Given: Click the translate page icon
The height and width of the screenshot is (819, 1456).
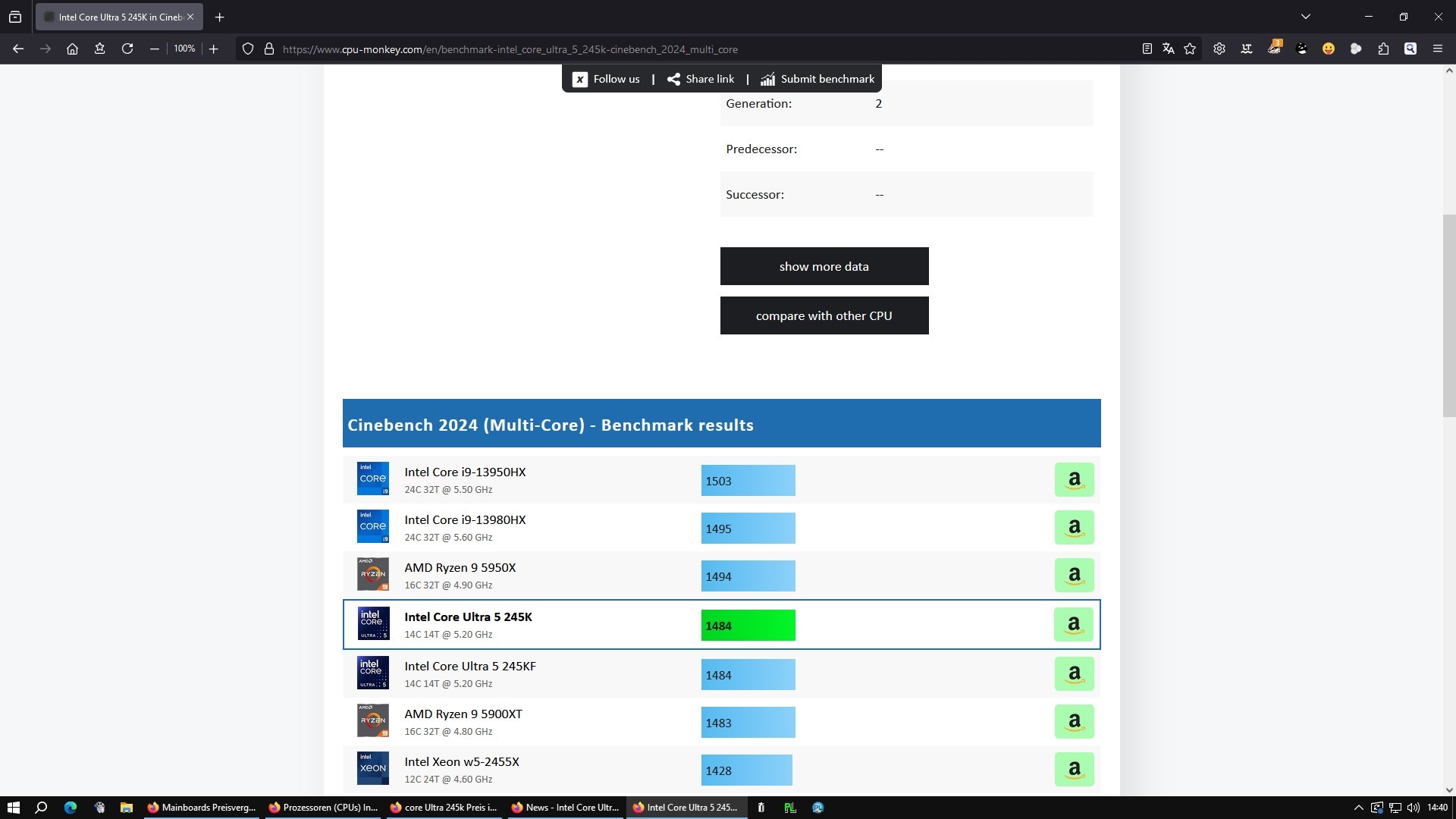Looking at the screenshot, I should point(1169,49).
